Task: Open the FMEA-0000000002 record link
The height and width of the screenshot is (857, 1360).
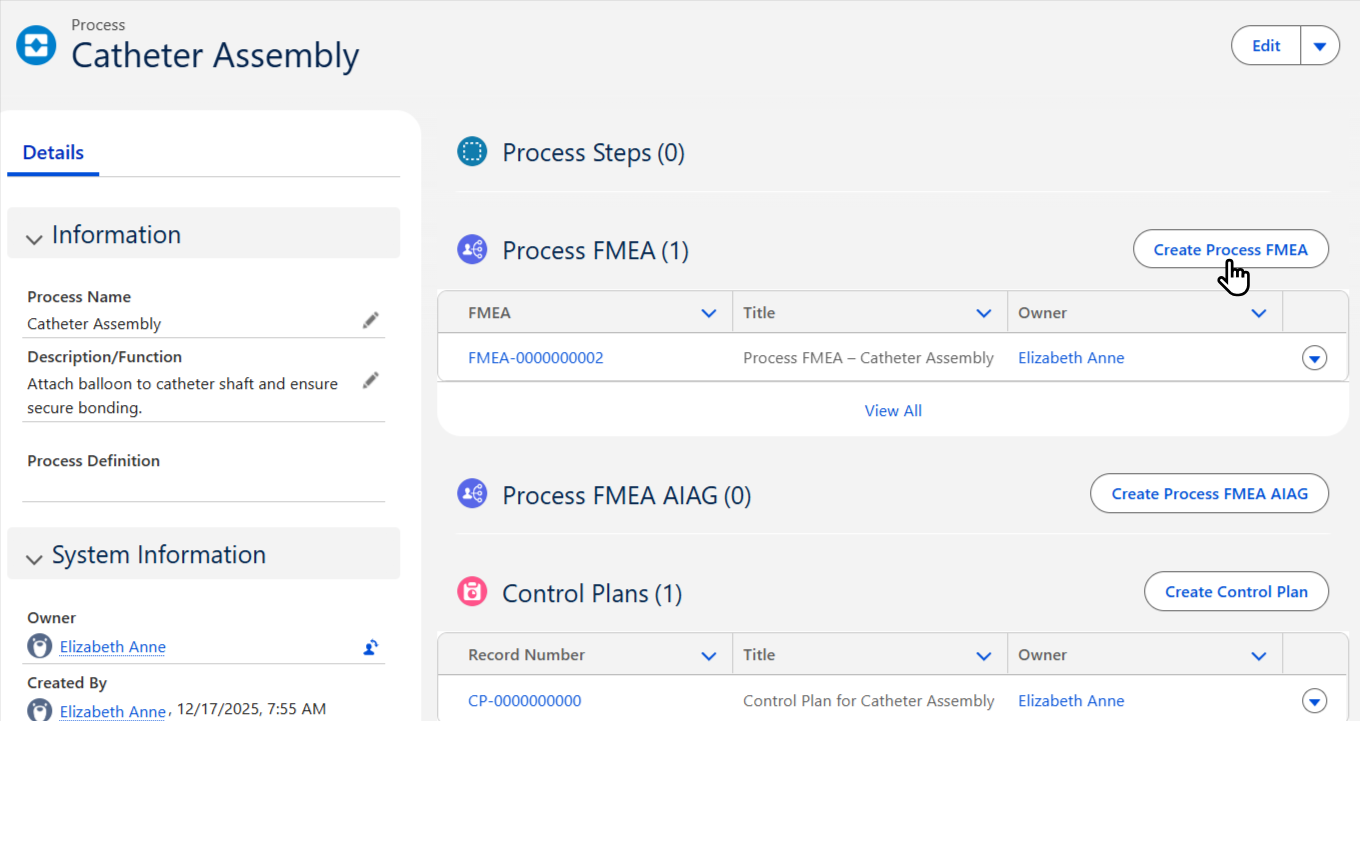Action: pos(535,357)
